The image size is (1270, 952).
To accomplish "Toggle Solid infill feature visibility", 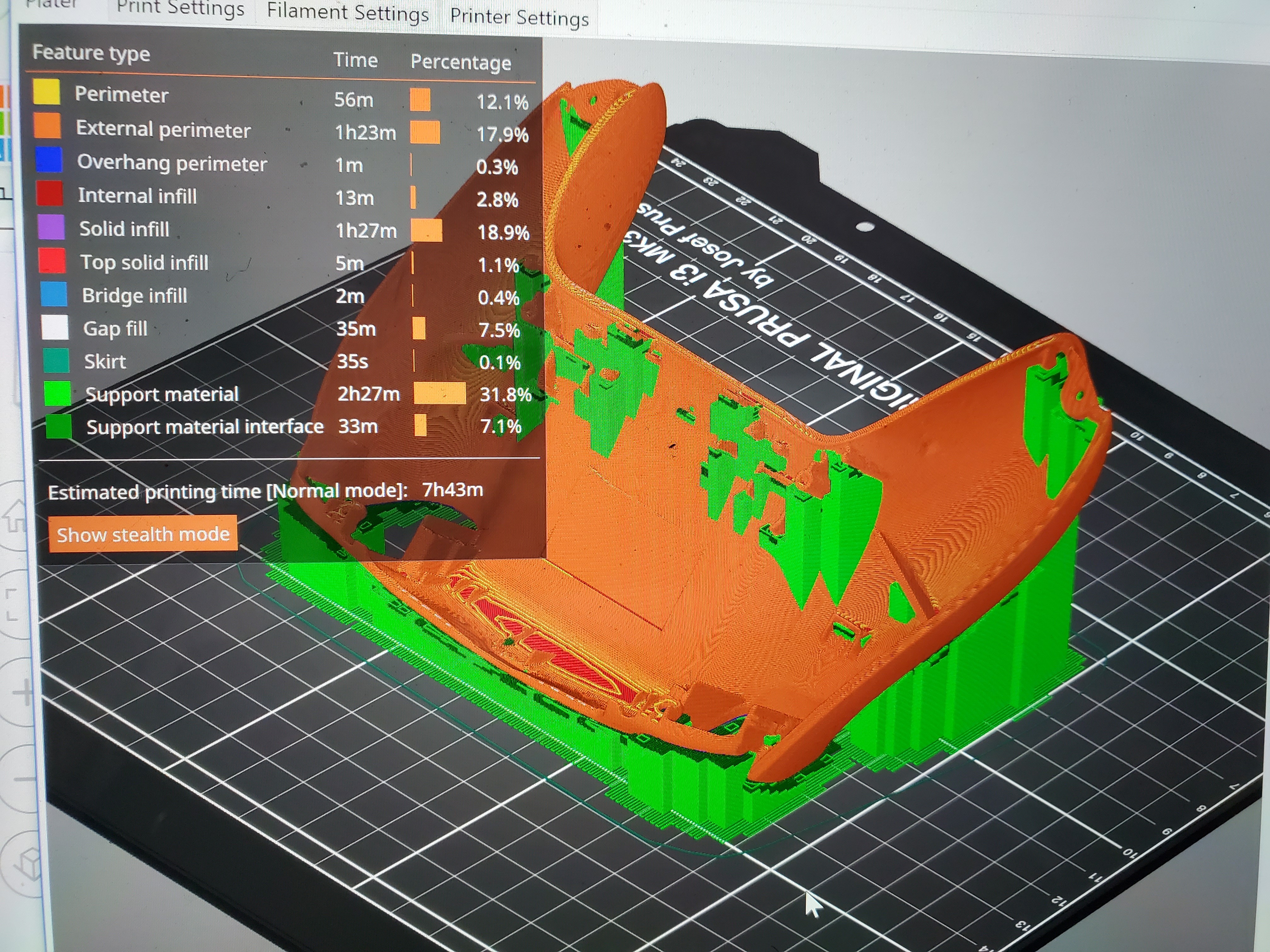I will (x=124, y=229).
